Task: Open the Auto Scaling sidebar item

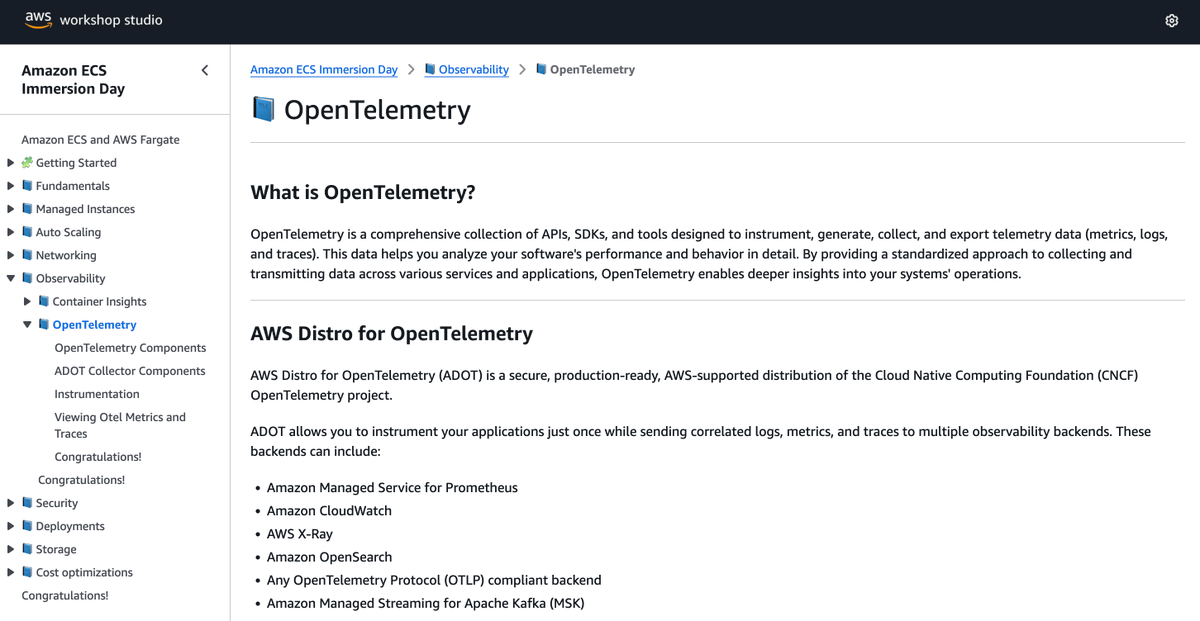Action: pyautogui.click(x=68, y=232)
